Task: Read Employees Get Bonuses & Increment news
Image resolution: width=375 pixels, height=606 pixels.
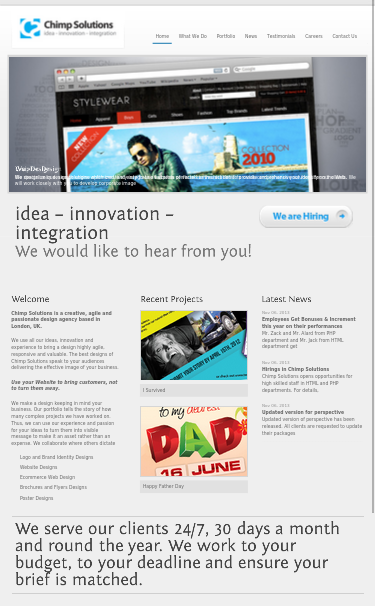Action: point(309,323)
